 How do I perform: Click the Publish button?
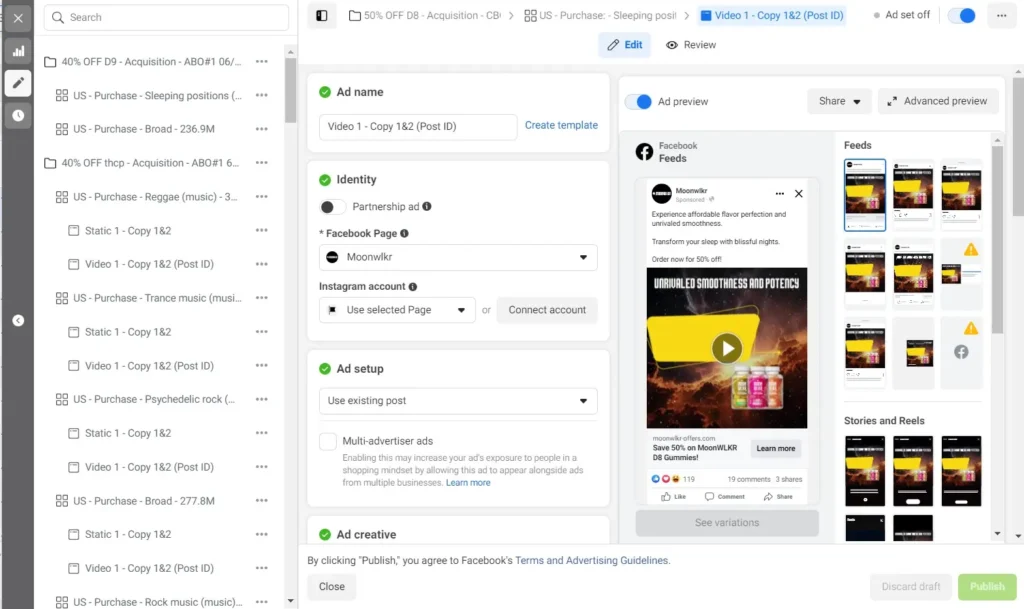[x=987, y=587]
